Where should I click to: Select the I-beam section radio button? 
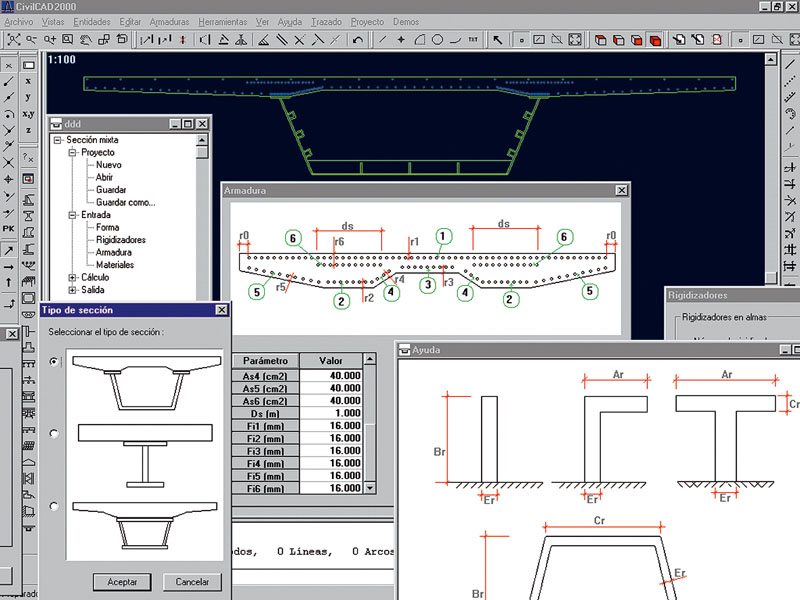(54, 433)
